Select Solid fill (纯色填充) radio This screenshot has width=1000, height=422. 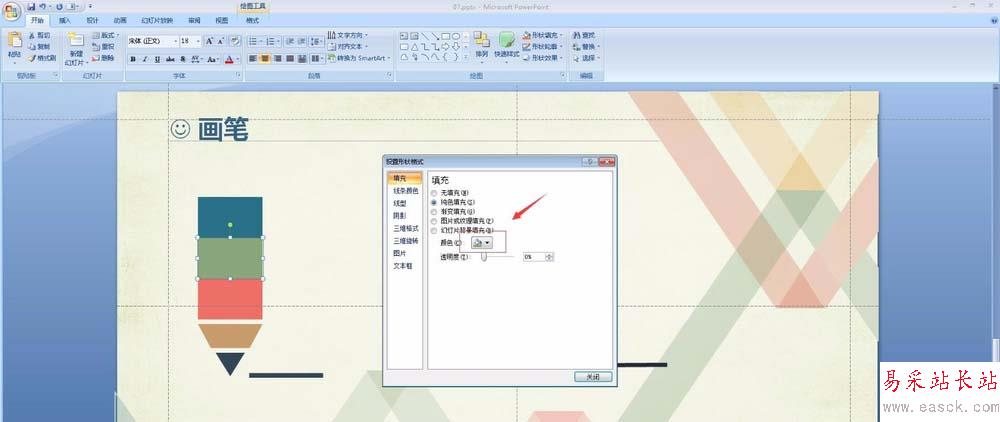434,202
